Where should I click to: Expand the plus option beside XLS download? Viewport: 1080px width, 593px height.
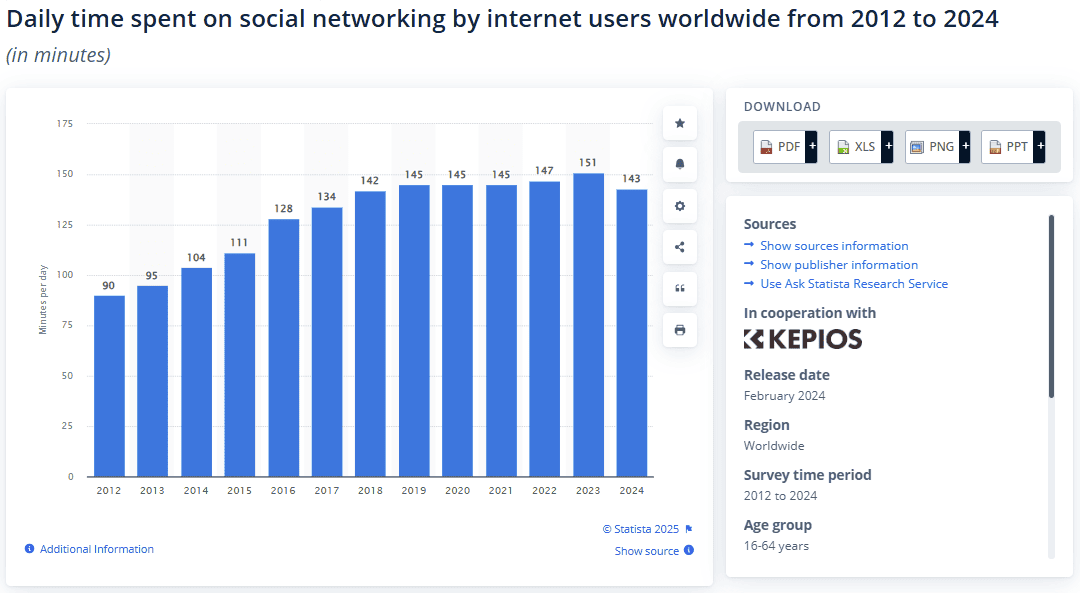[x=888, y=146]
